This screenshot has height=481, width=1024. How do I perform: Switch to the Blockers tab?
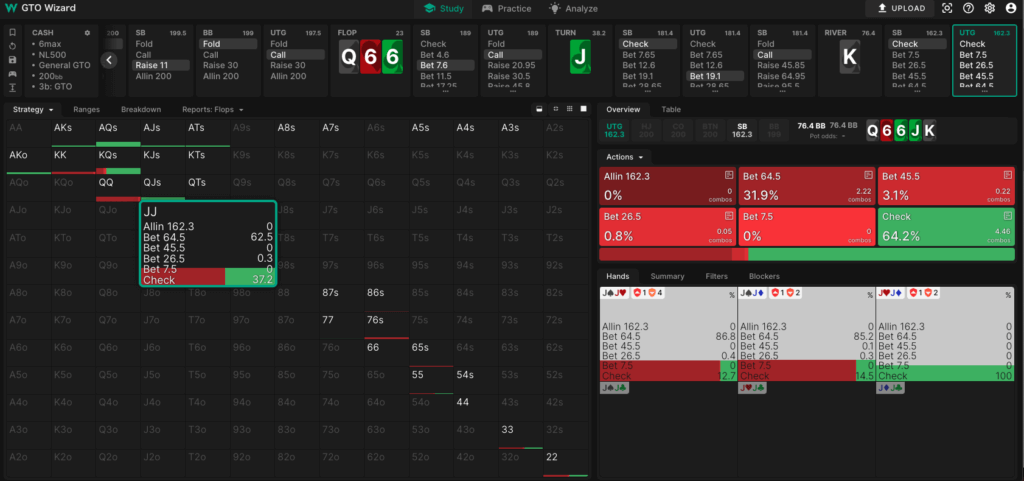click(764, 276)
